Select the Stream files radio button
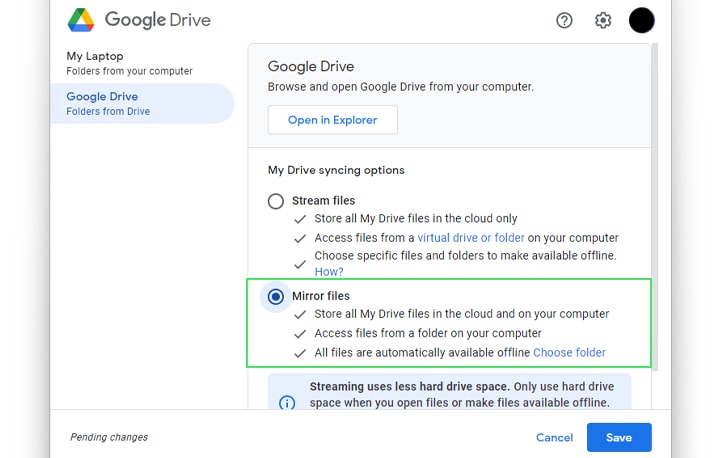Image resolution: width=725 pixels, height=458 pixels. point(276,201)
